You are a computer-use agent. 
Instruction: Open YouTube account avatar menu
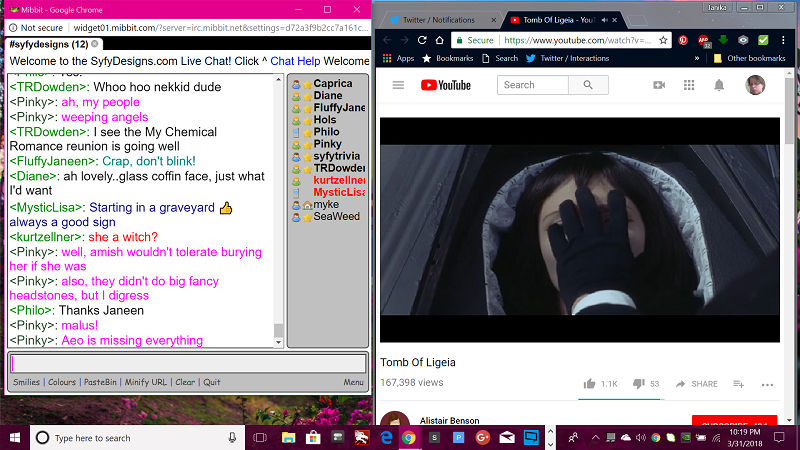755,85
